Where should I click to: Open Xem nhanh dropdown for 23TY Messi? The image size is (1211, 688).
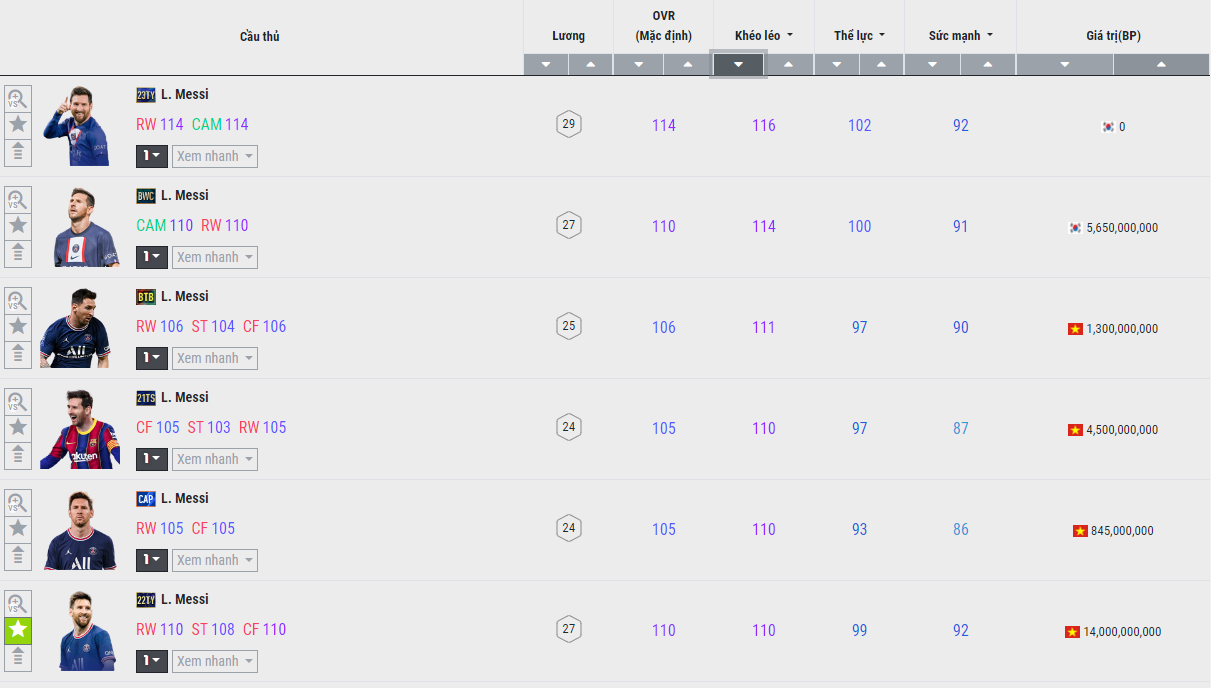[214, 156]
